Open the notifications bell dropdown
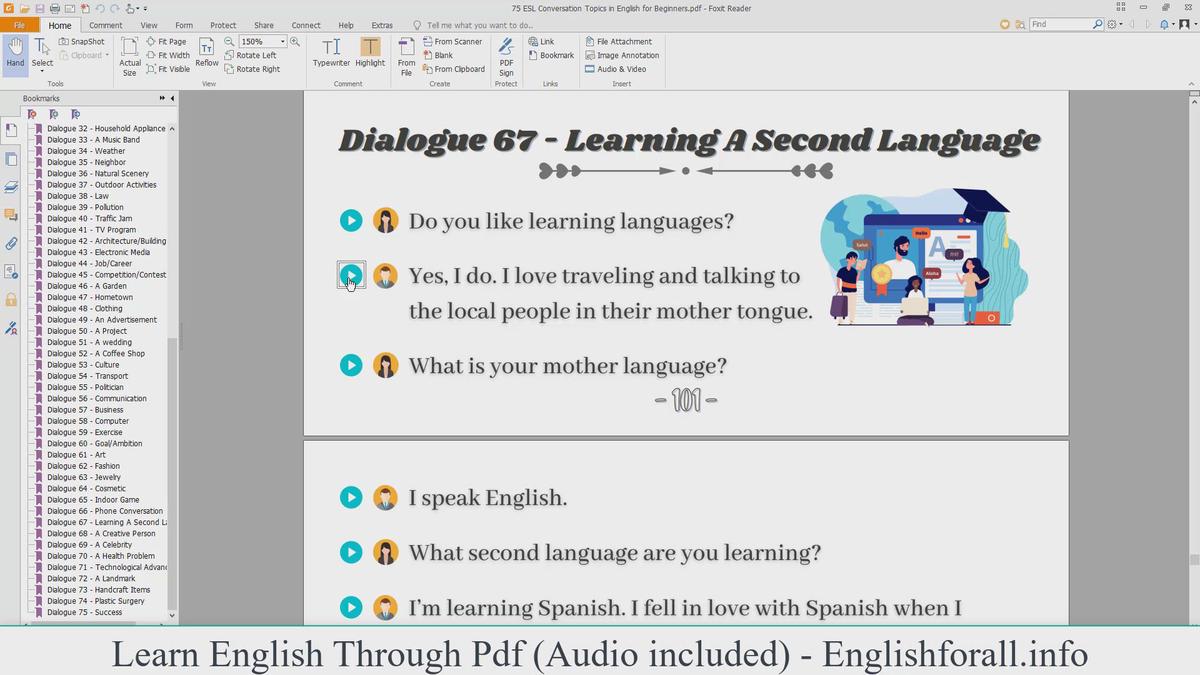 point(1168,24)
